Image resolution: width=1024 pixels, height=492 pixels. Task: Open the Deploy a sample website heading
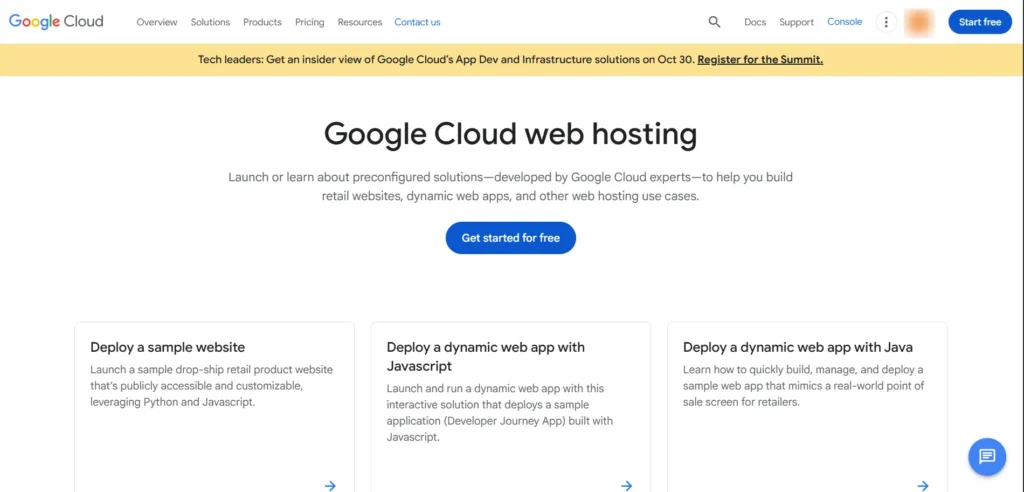pyautogui.click(x=168, y=347)
